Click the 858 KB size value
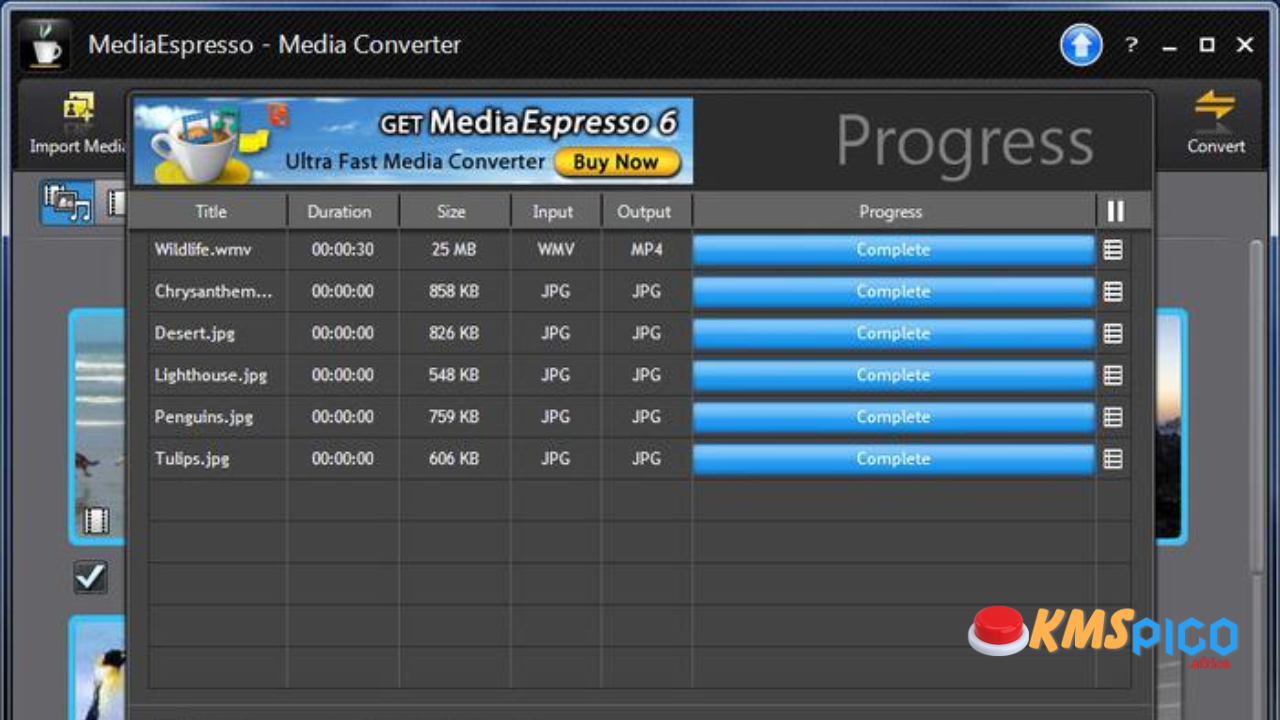Viewport: 1280px width, 720px height. (x=454, y=291)
